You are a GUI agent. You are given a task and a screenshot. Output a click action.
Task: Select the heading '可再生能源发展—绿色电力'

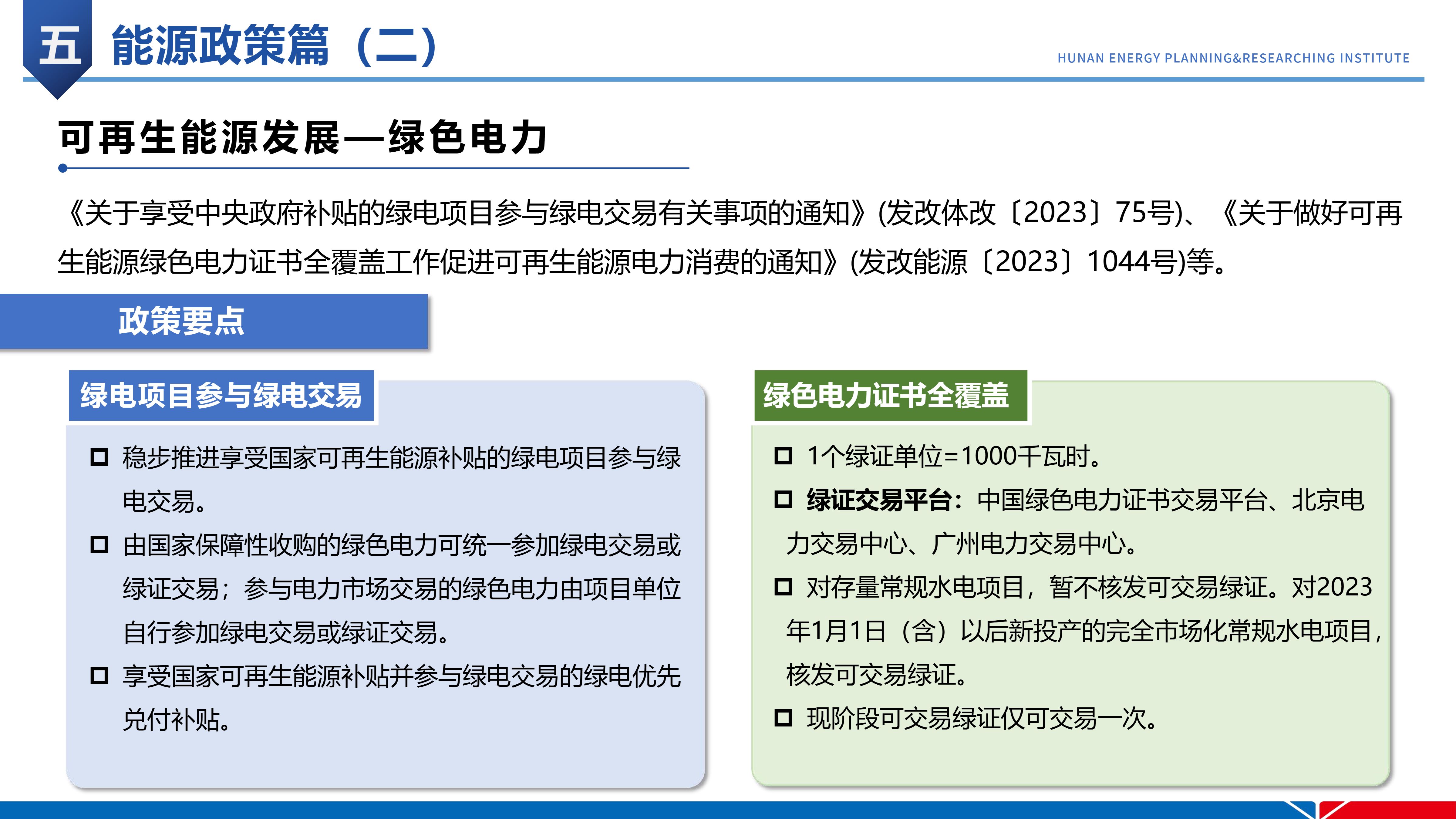click(303, 137)
